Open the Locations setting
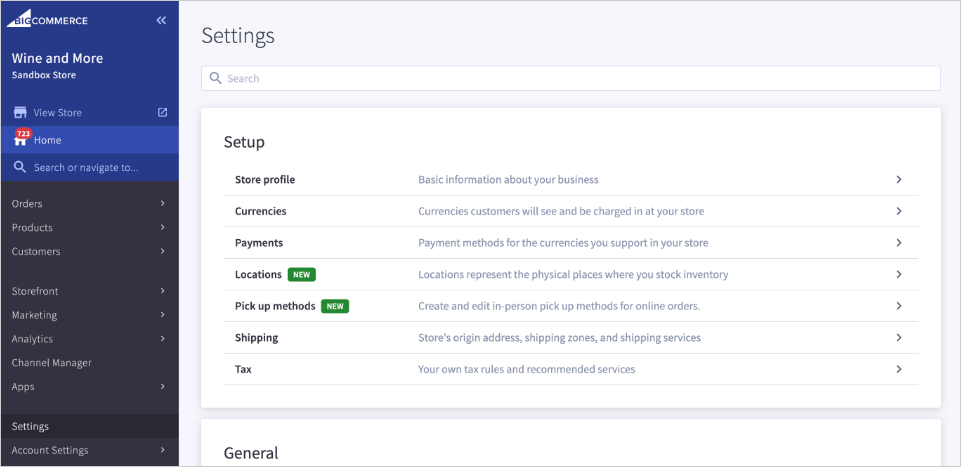This screenshot has height=467, width=961. 571,275
